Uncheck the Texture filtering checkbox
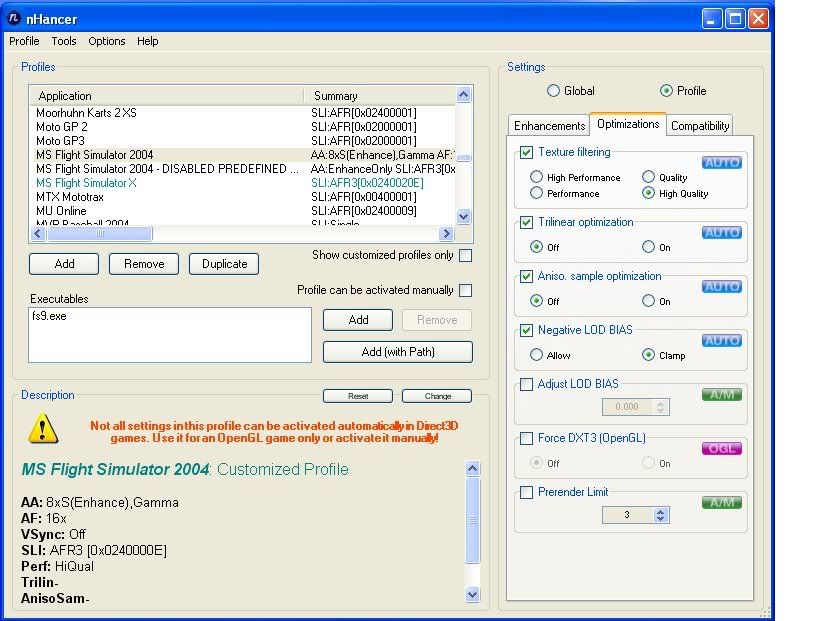 point(527,152)
